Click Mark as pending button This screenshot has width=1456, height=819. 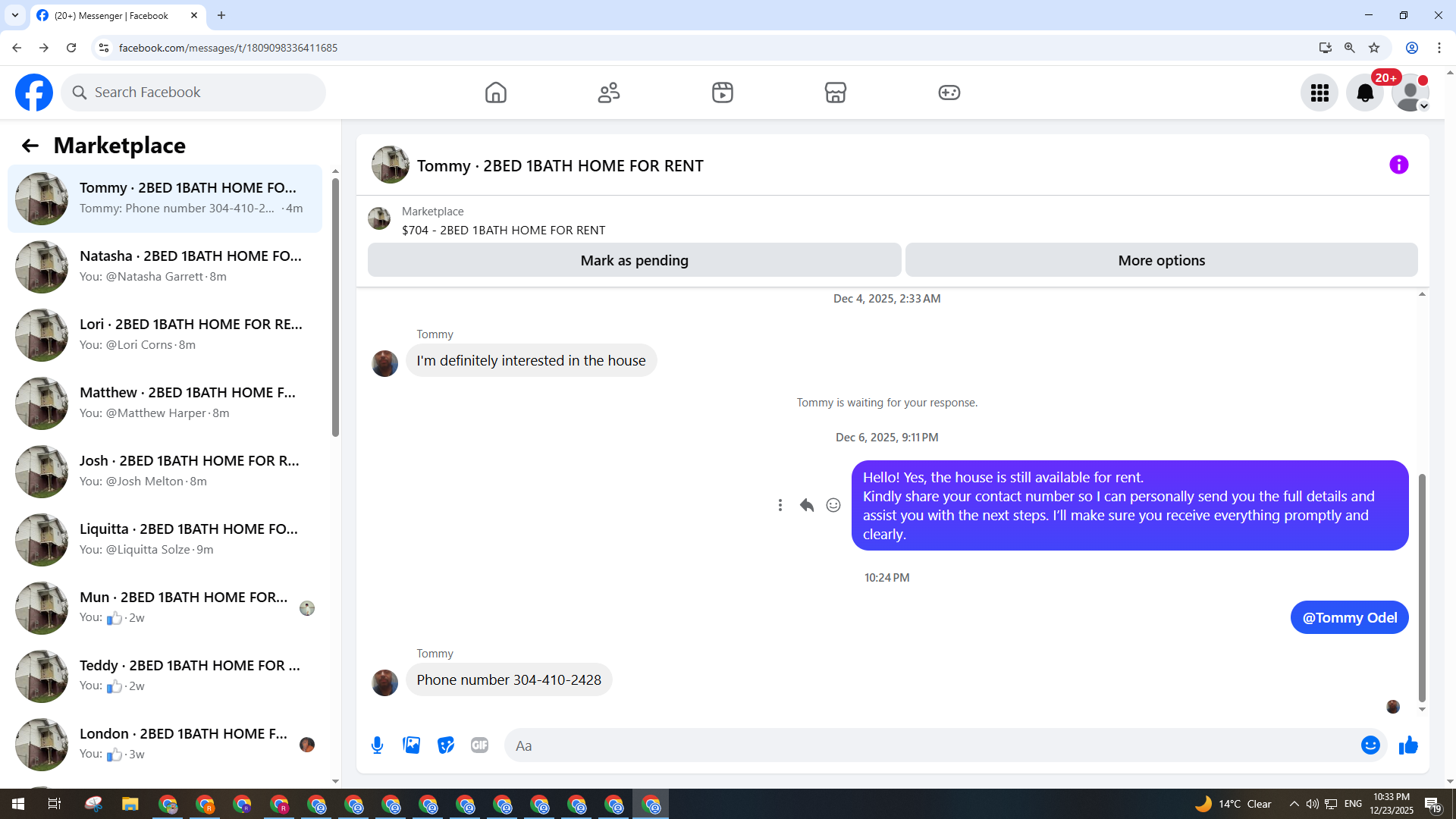pos(634,260)
